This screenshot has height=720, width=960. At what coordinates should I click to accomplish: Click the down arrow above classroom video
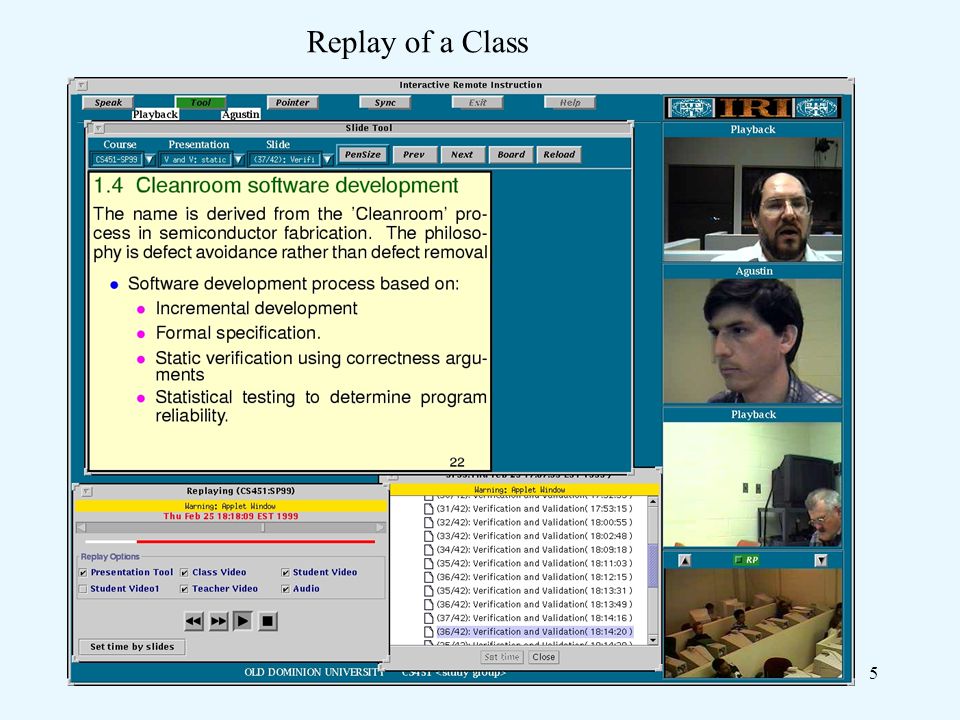[821, 560]
